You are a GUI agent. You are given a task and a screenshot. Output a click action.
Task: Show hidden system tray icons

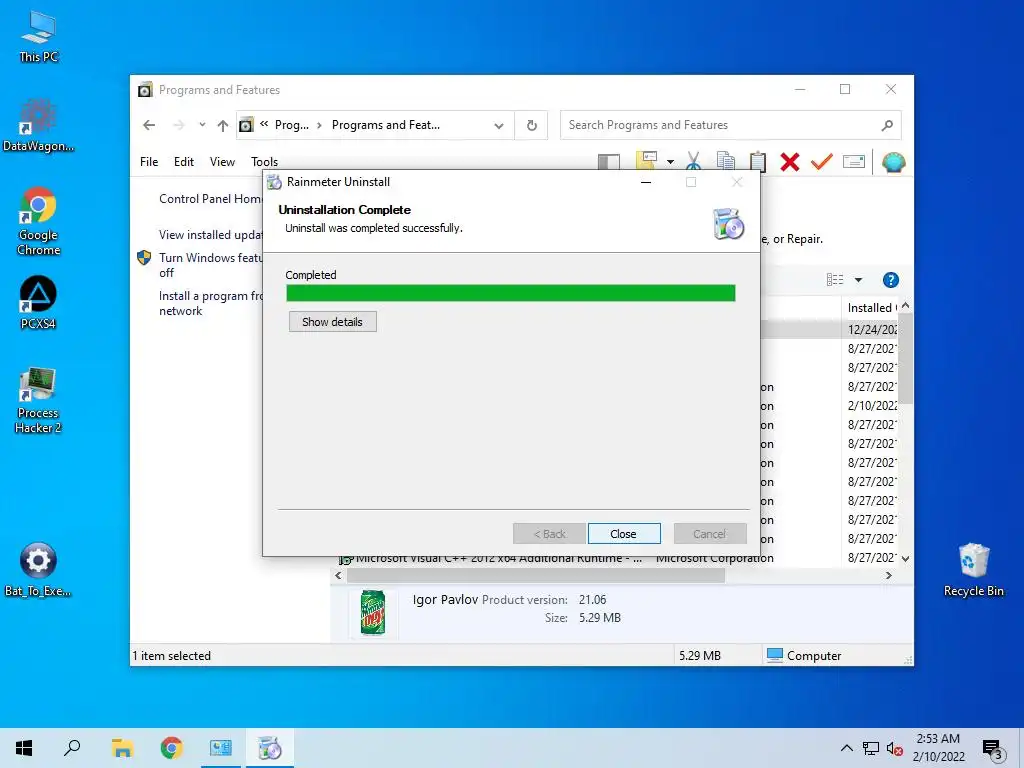[846, 748]
